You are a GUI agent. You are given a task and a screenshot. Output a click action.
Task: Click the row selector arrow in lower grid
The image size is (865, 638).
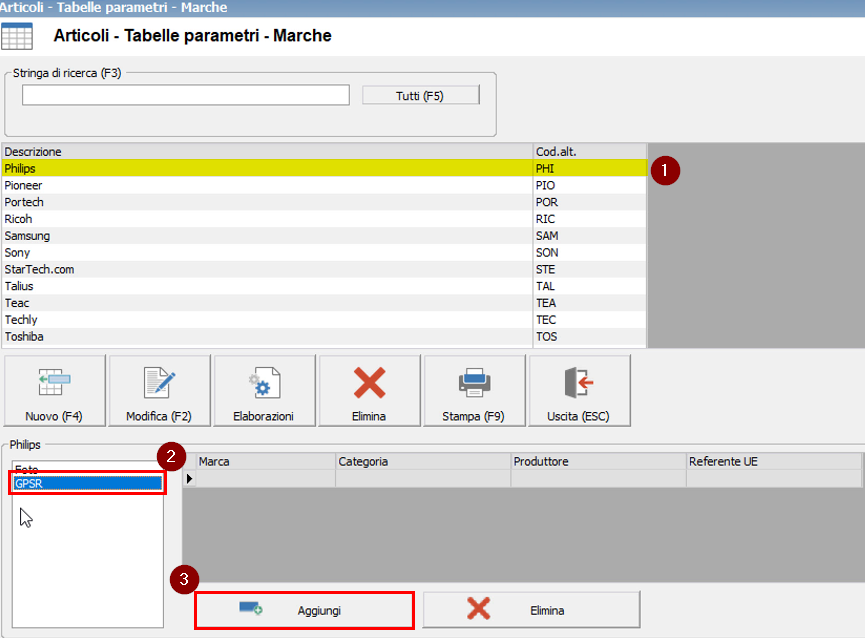pyautogui.click(x=189, y=478)
